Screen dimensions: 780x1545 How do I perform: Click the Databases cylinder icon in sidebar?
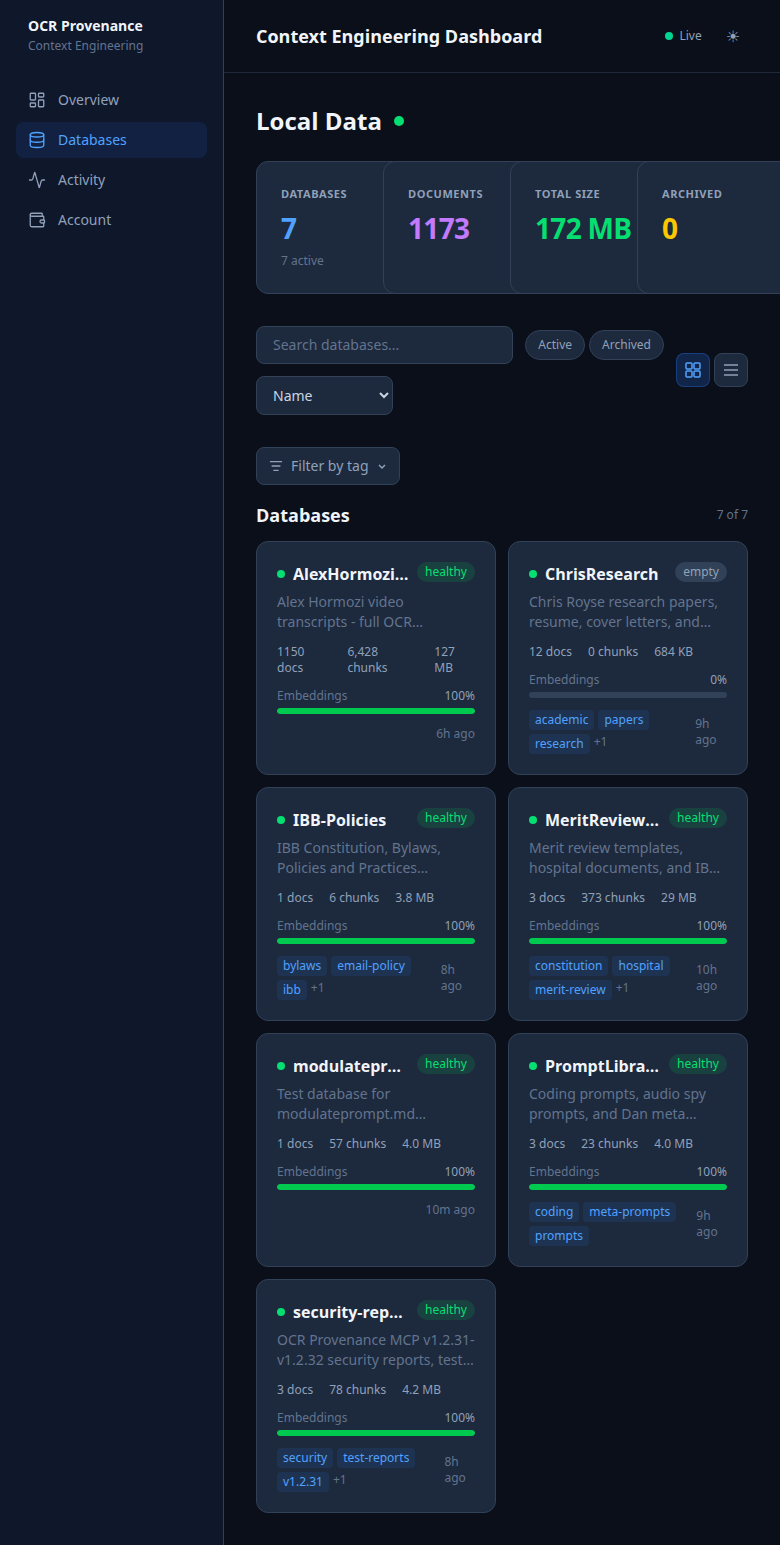pos(37,140)
